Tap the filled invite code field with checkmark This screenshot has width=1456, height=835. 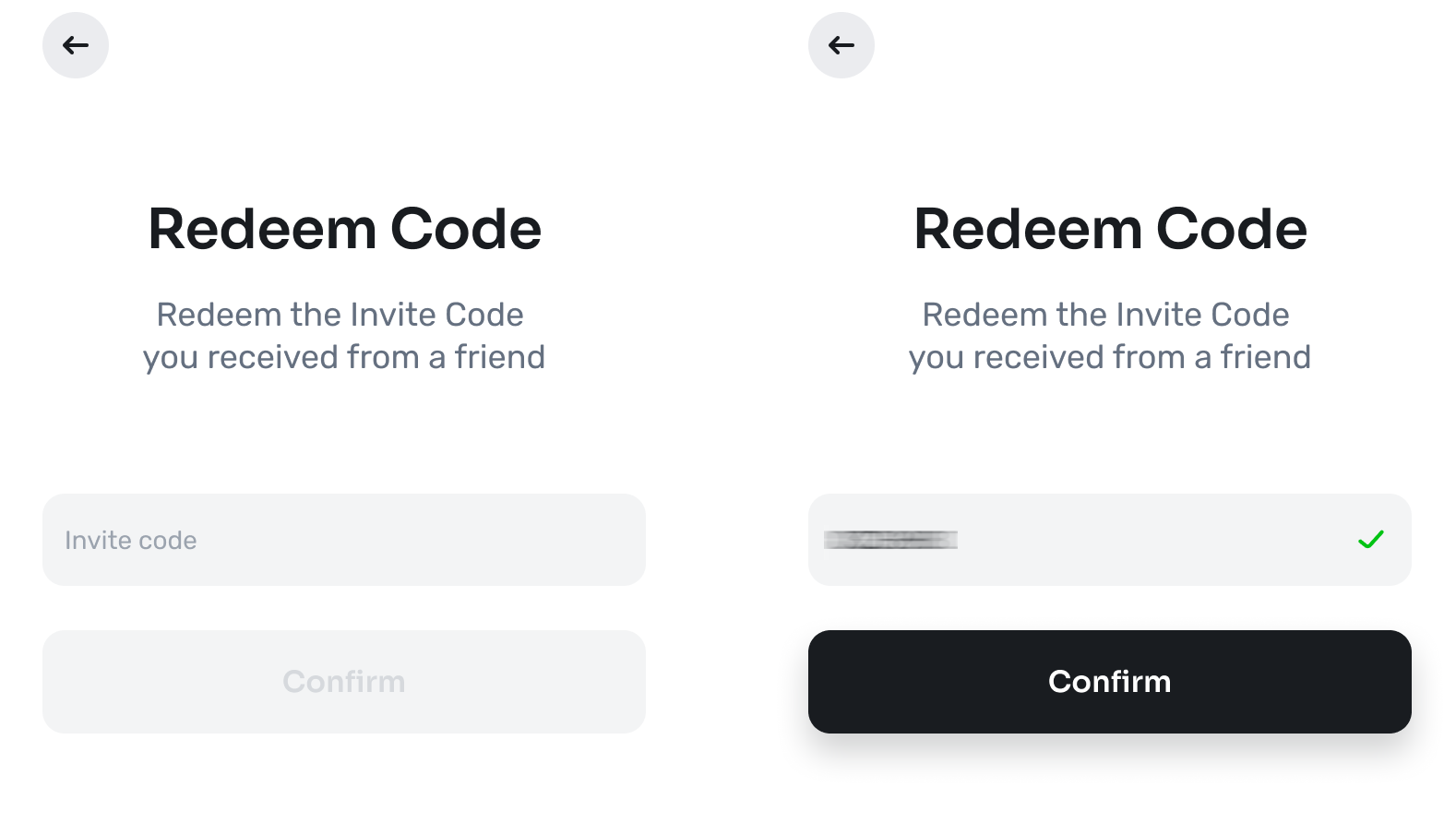pyautogui.click(x=1109, y=540)
